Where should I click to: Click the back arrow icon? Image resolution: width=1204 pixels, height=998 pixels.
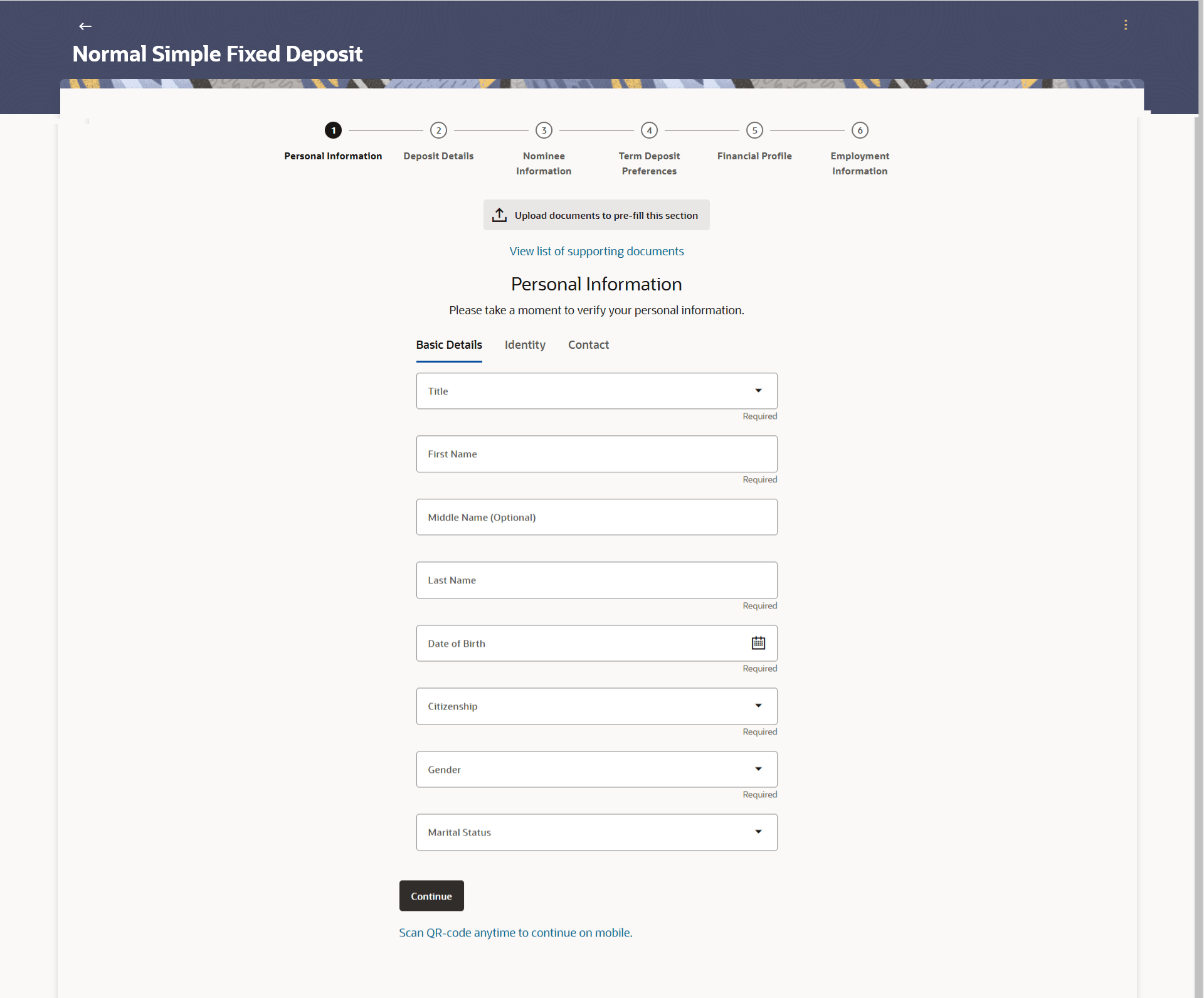coord(85,26)
